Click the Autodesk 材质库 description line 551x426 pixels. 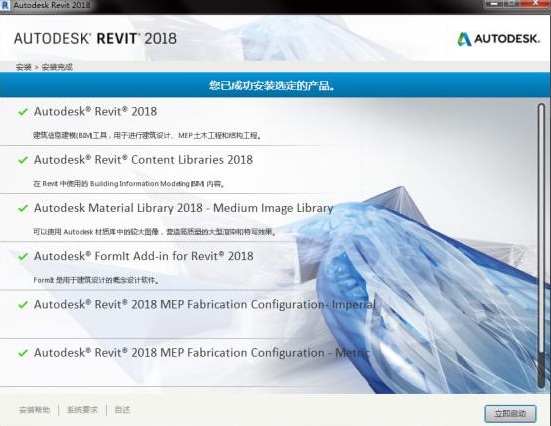[155, 232]
